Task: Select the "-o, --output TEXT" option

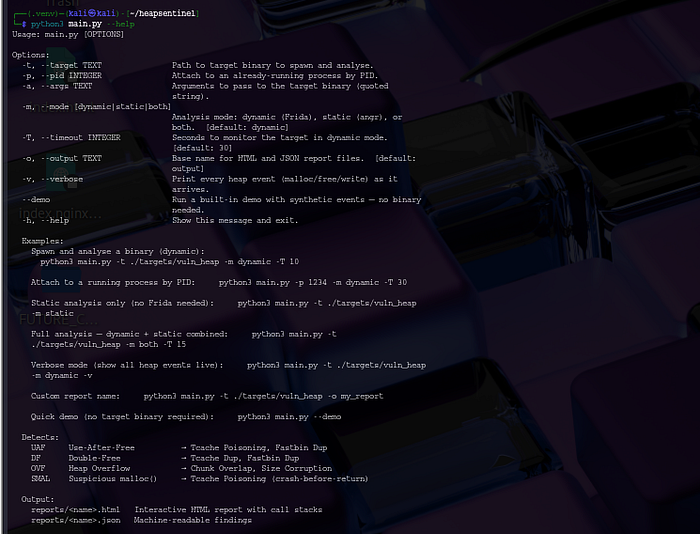Action: 62,158
